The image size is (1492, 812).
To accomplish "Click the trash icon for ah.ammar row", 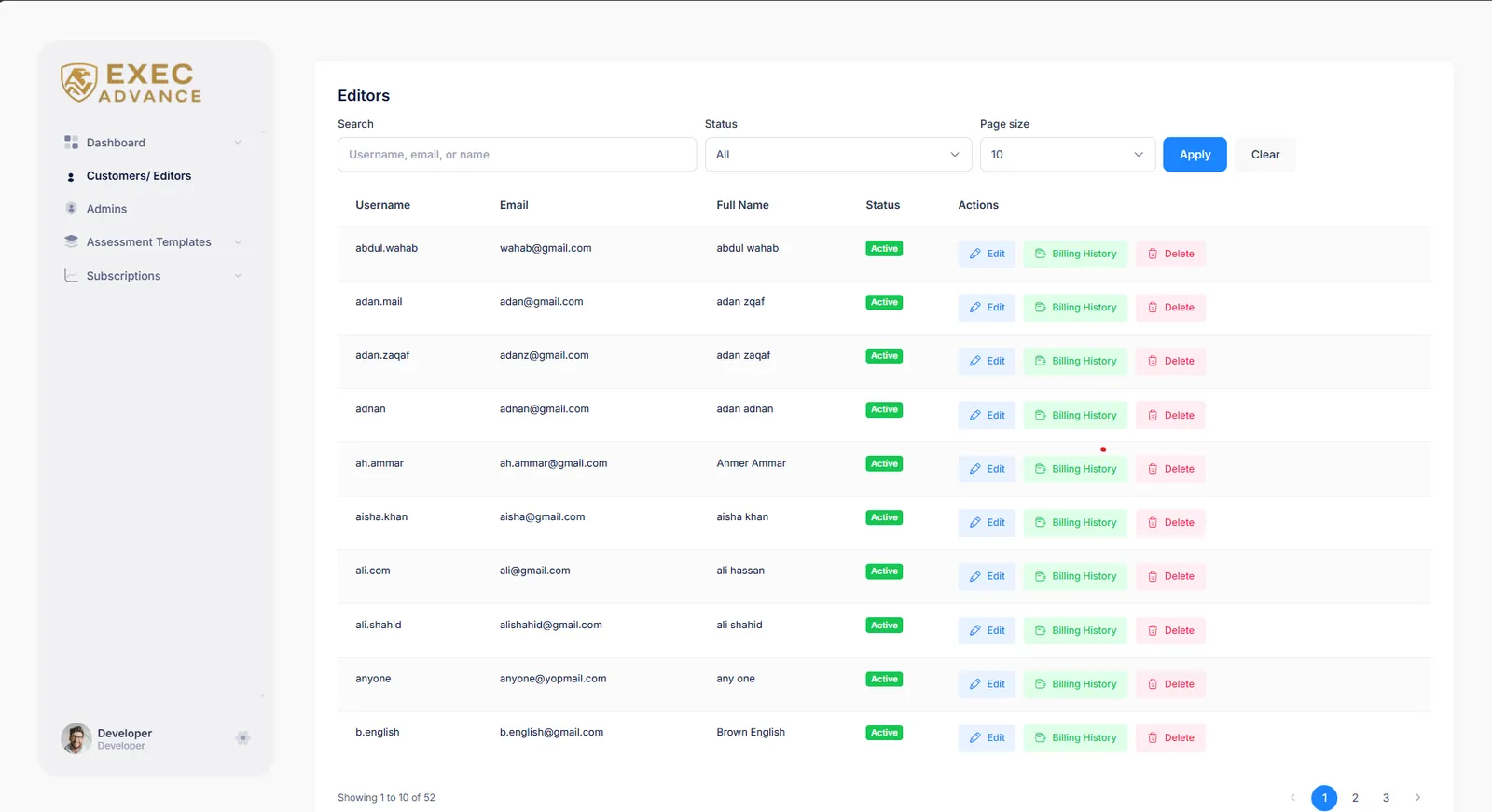I will click(x=1153, y=469).
